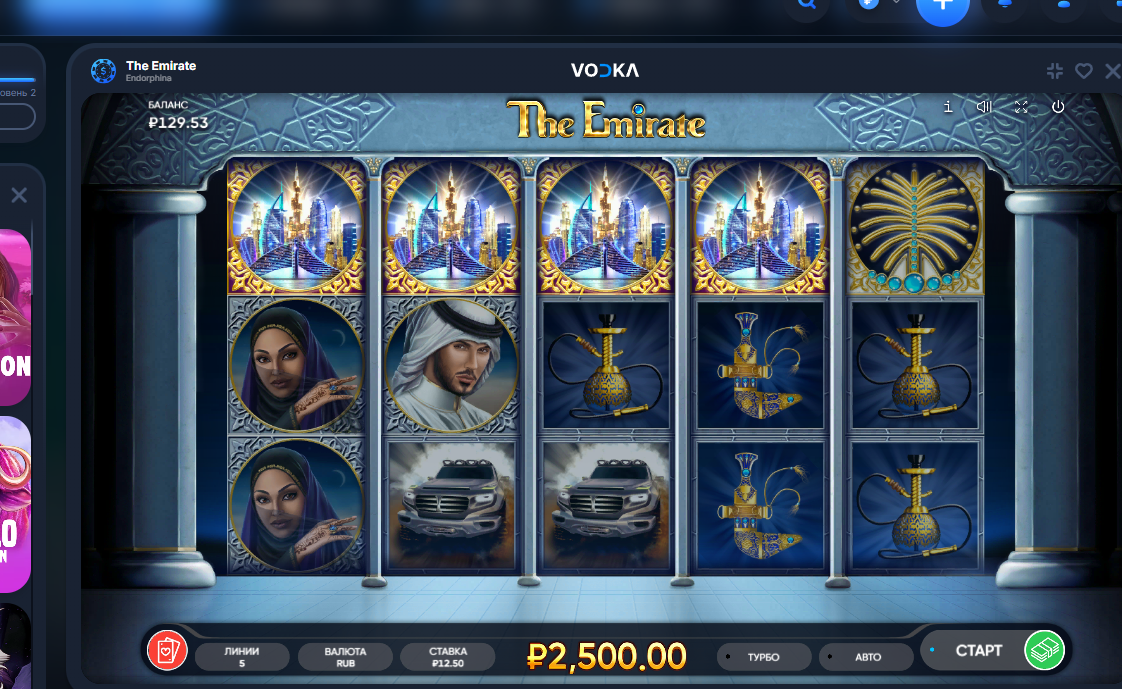1122x689 pixels.
Task: Toggle the АВТО autoplay mode
Action: point(867,657)
